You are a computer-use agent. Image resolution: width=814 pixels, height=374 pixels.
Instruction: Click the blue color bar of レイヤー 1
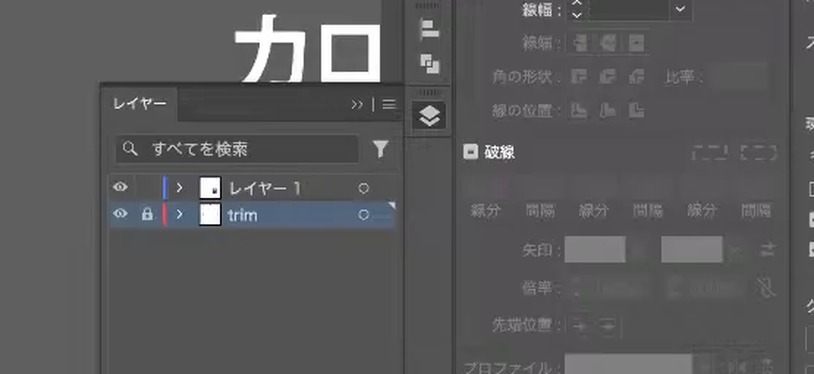click(x=165, y=188)
